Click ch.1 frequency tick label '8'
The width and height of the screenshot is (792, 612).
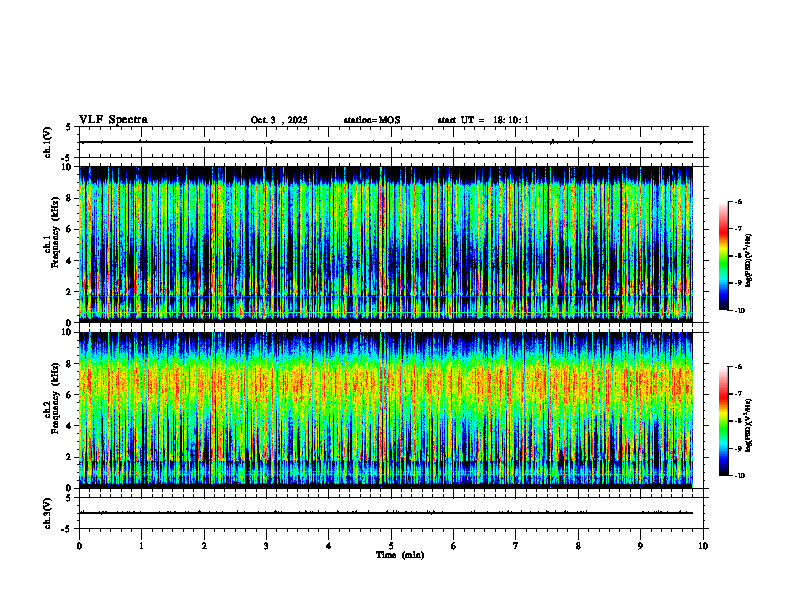(x=70, y=198)
